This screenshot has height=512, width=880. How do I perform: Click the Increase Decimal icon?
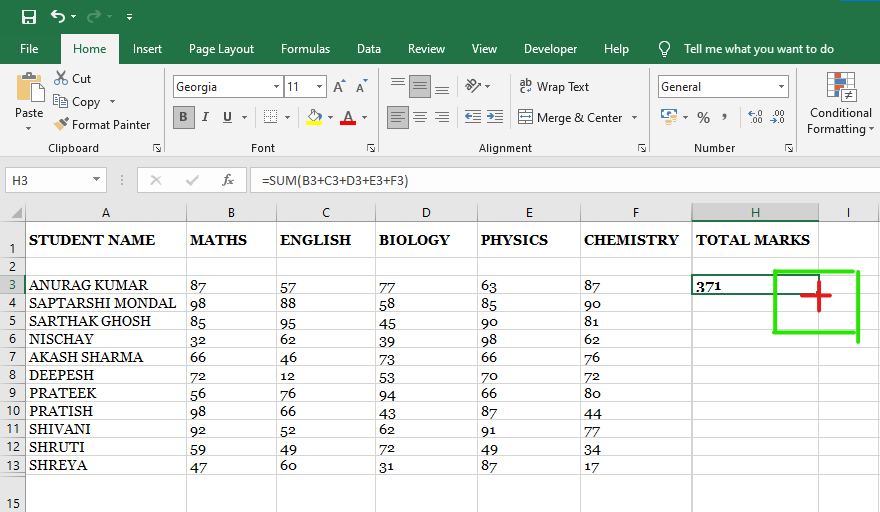click(x=754, y=118)
